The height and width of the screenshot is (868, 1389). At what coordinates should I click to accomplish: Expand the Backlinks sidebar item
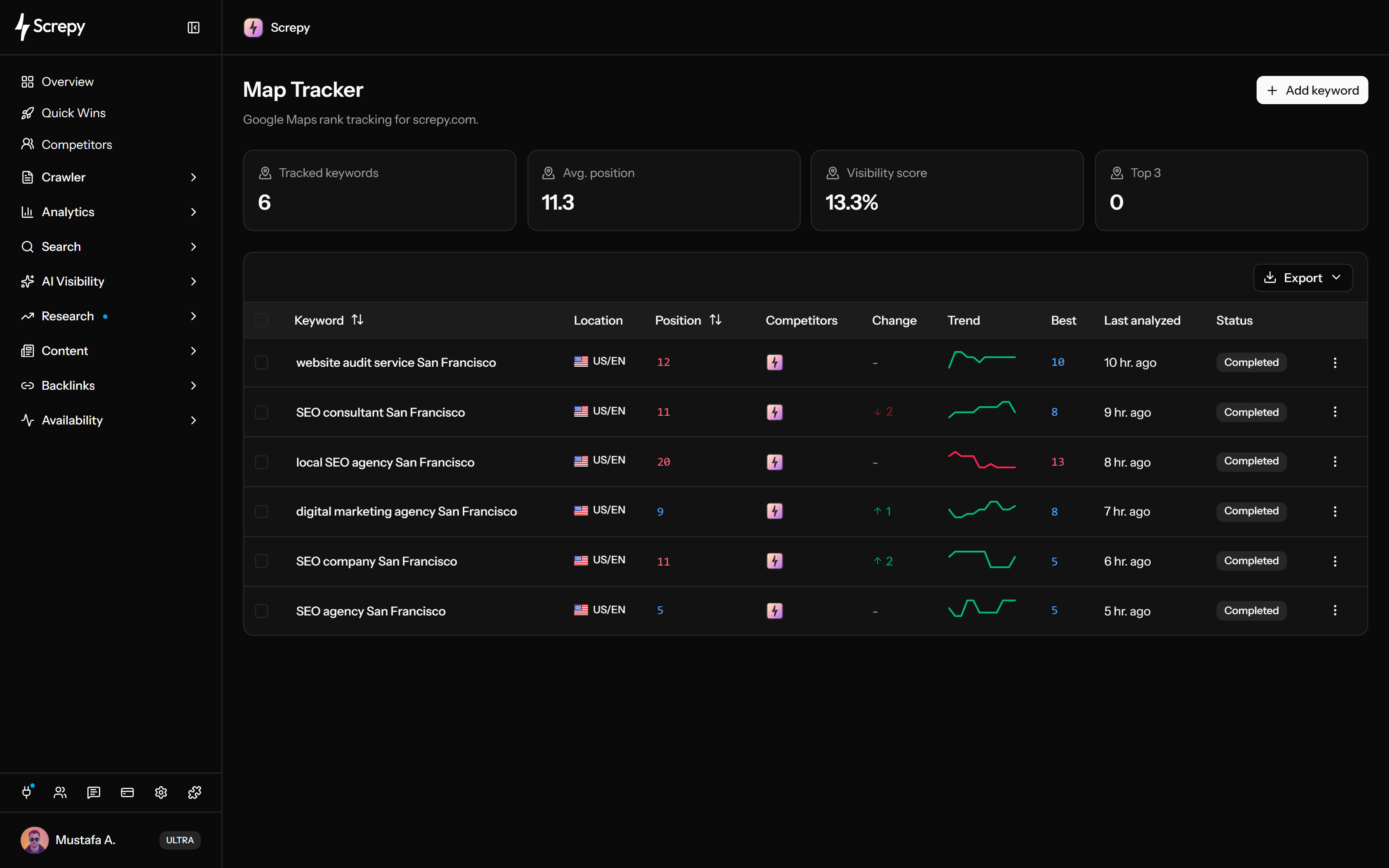click(x=110, y=386)
